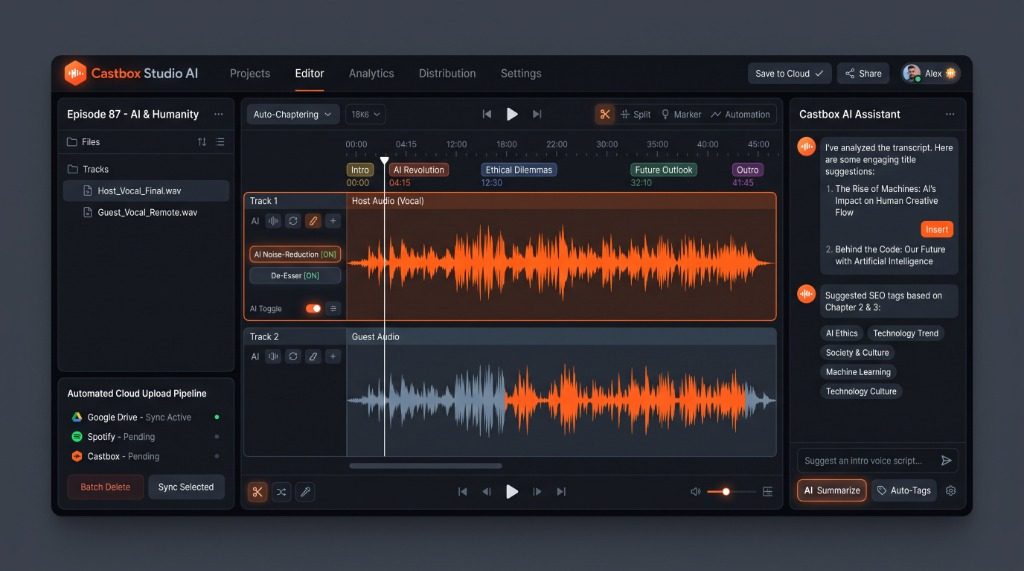
Task: Select Google Drive sync entry
Action: coord(145,417)
